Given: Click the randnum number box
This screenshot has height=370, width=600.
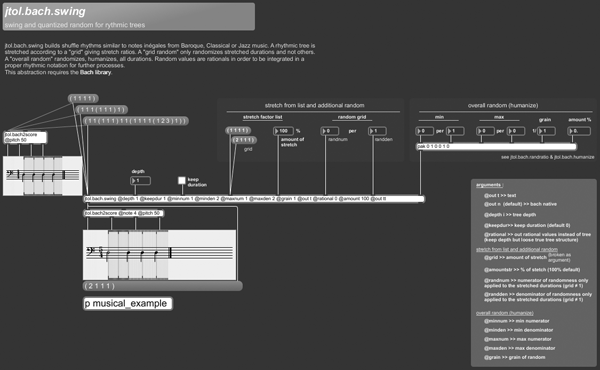Looking at the screenshot, I should [329, 131].
